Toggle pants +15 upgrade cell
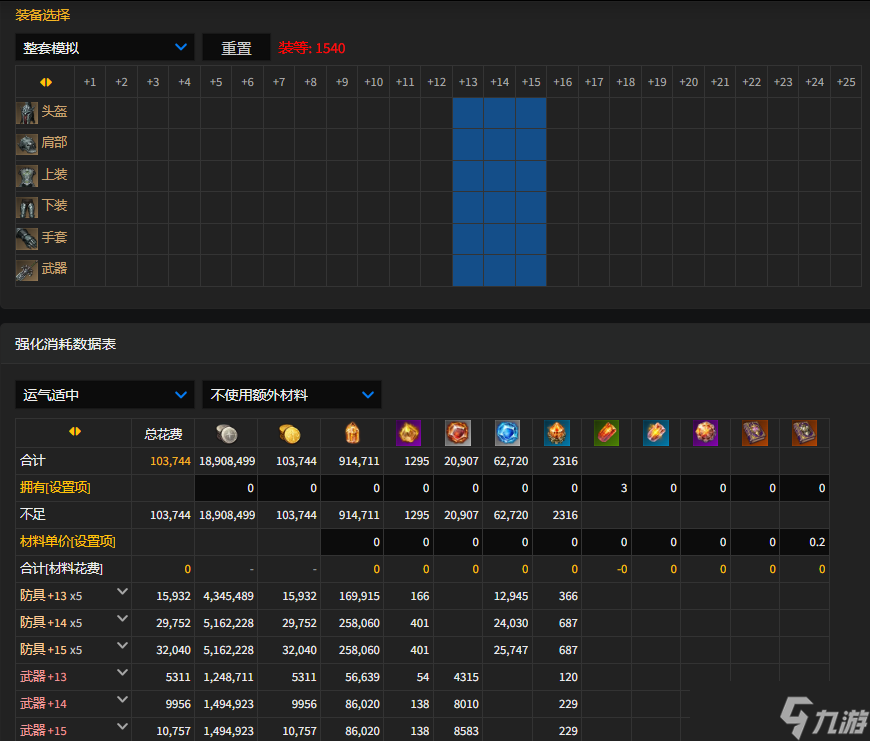 (531, 207)
